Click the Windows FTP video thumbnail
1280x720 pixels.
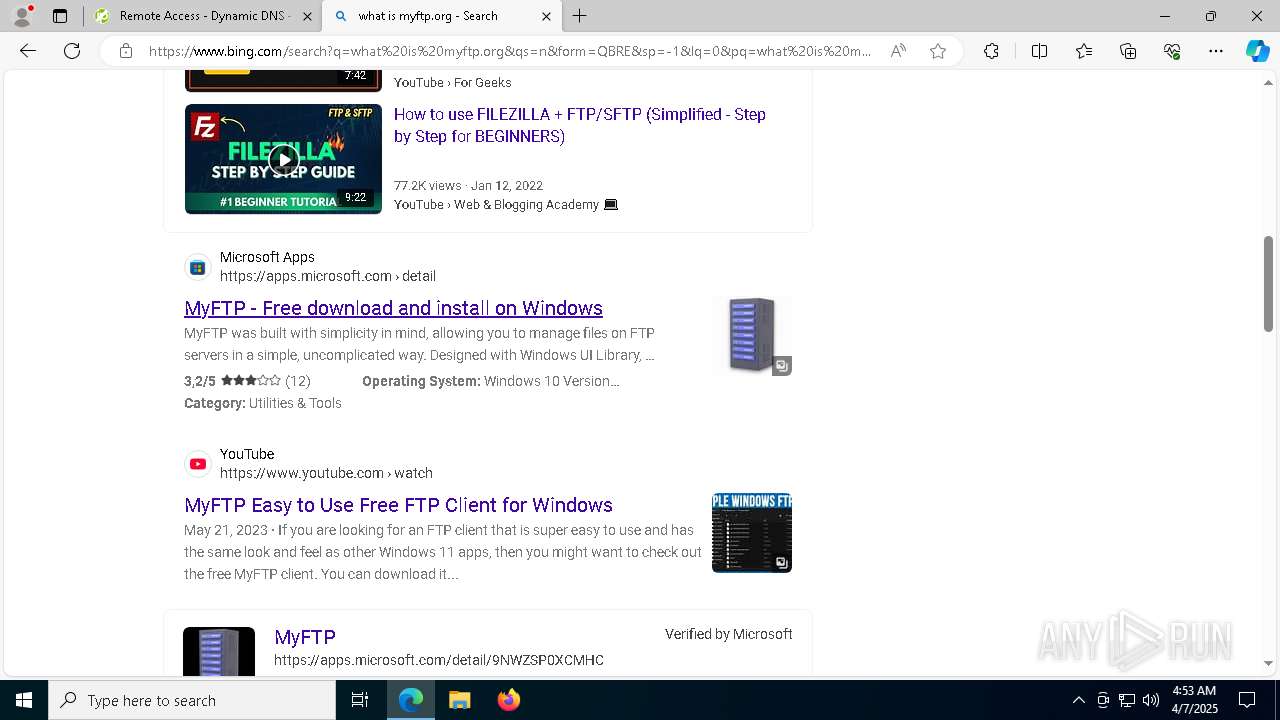751,532
